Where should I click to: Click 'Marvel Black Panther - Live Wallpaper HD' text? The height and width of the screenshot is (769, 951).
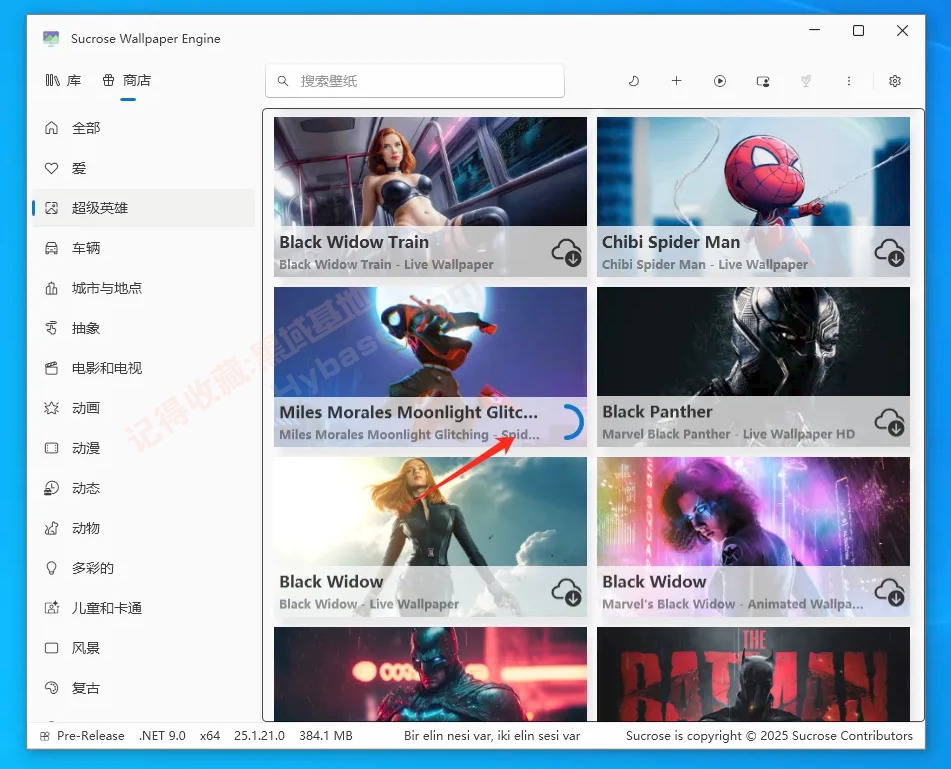pyautogui.click(x=728, y=434)
